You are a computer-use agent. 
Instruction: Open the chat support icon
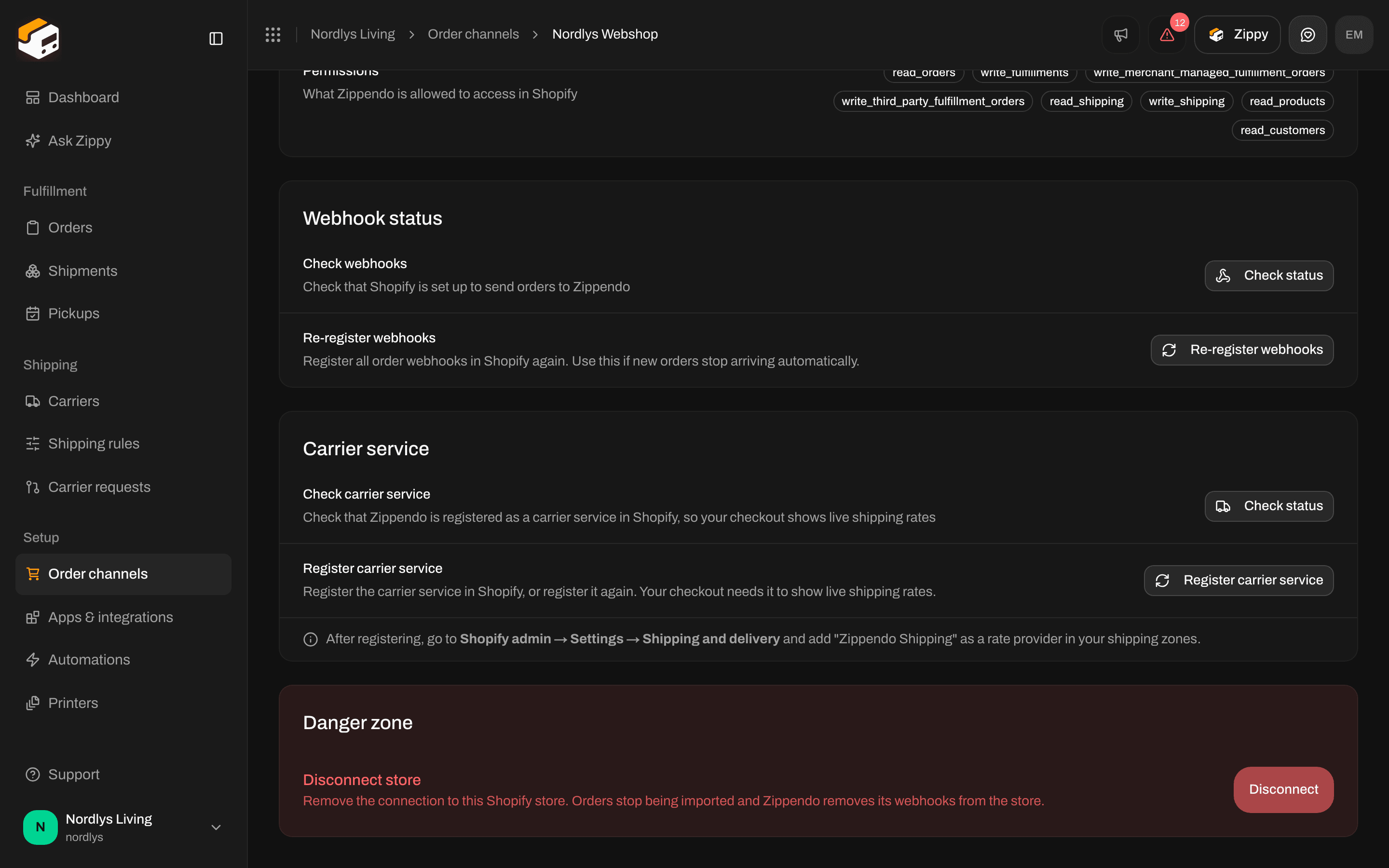tap(1307, 34)
